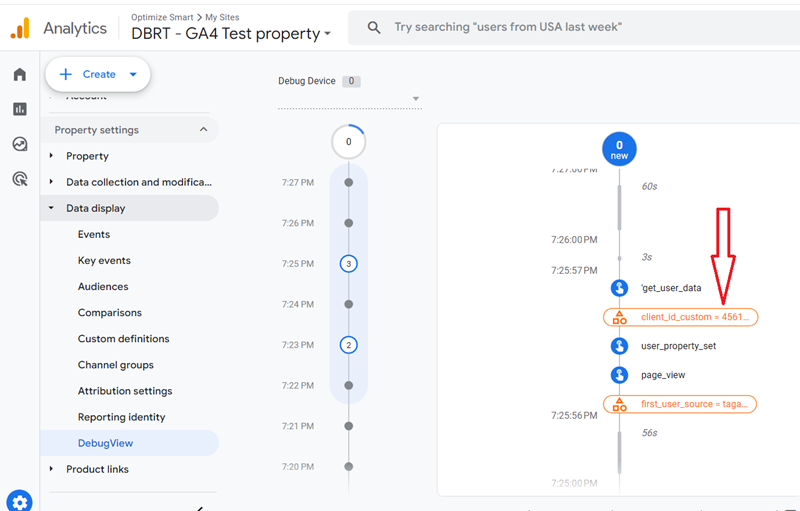Click the user_property_set event icon
Image resolution: width=800 pixels, height=511 pixels.
coord(619,346)
